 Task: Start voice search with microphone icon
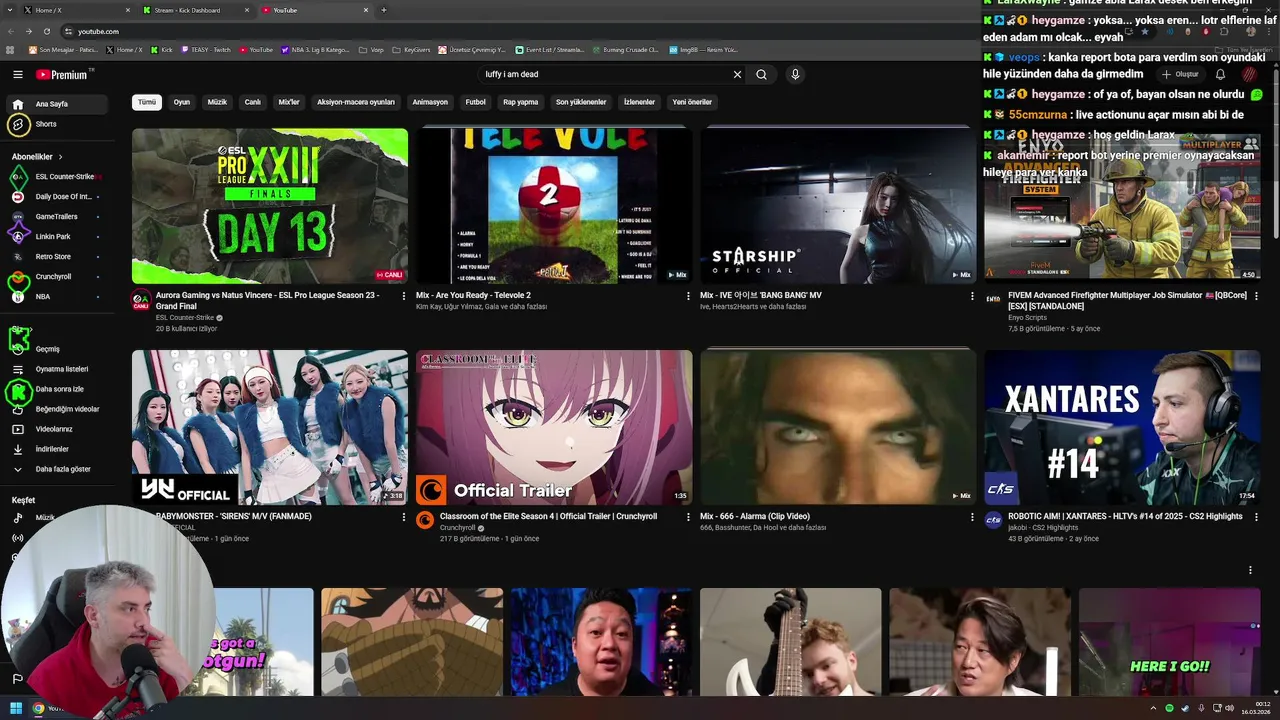click(x=795, y=74)
